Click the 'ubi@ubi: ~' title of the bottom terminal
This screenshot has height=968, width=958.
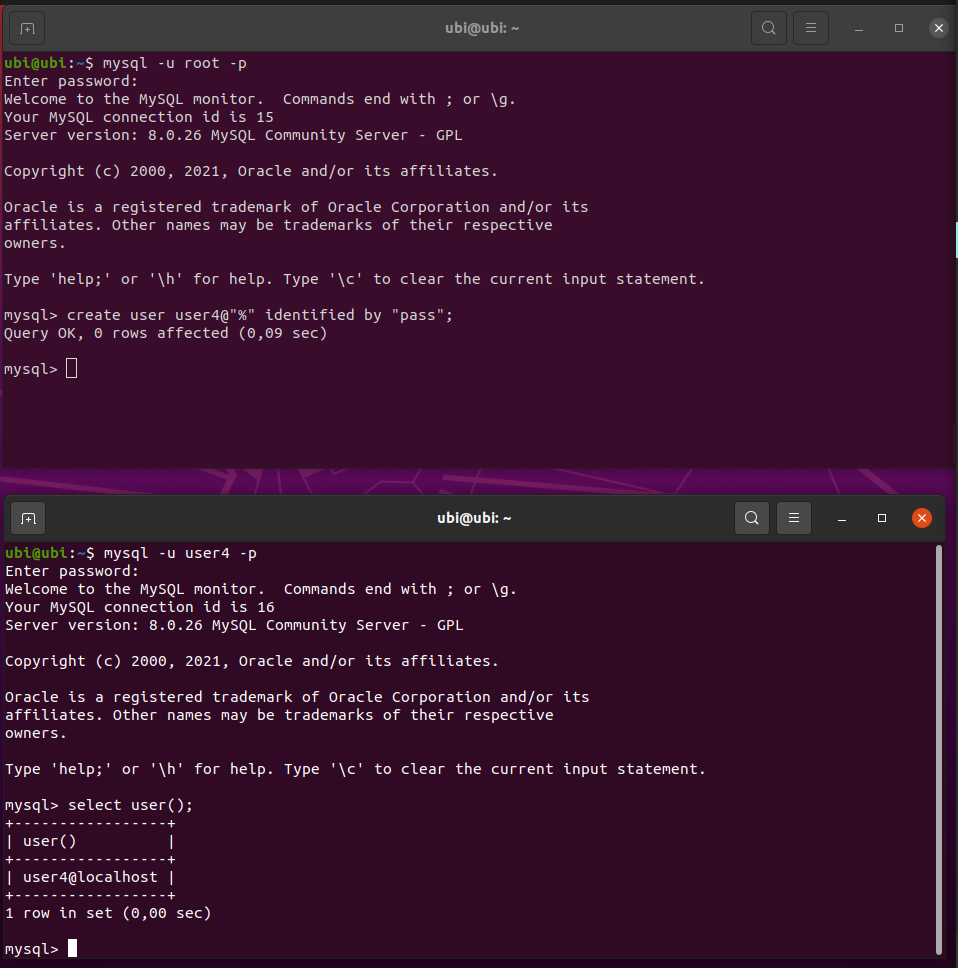[x=474, y=519]
